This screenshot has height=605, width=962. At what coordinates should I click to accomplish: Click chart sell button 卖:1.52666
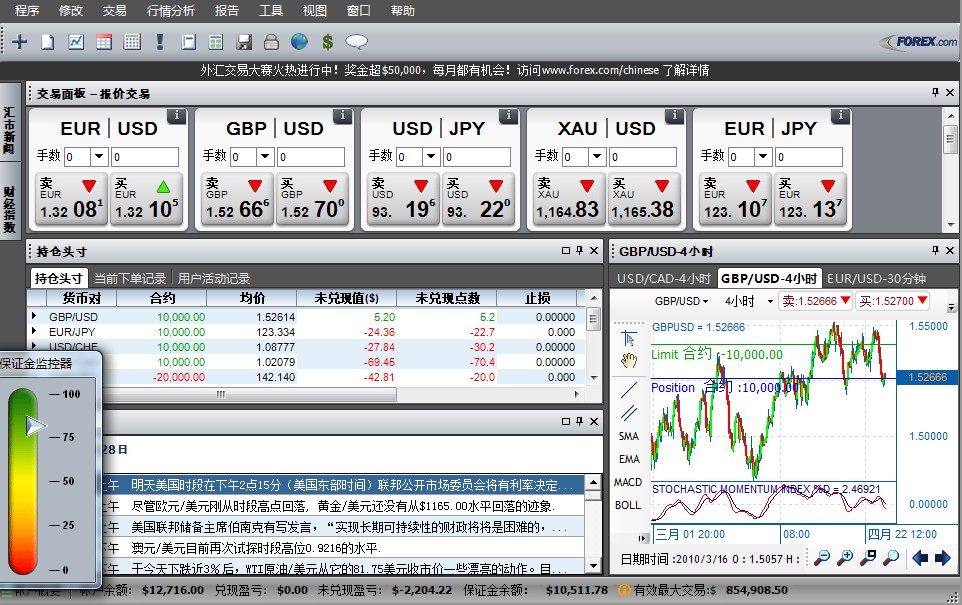coord(816,301)
